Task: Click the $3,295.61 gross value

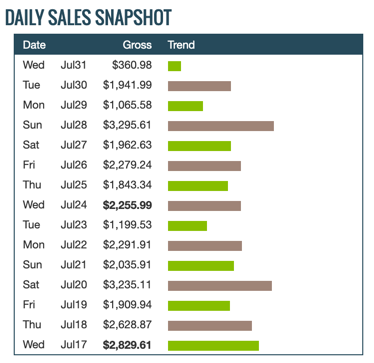Action: click(127, 125)
